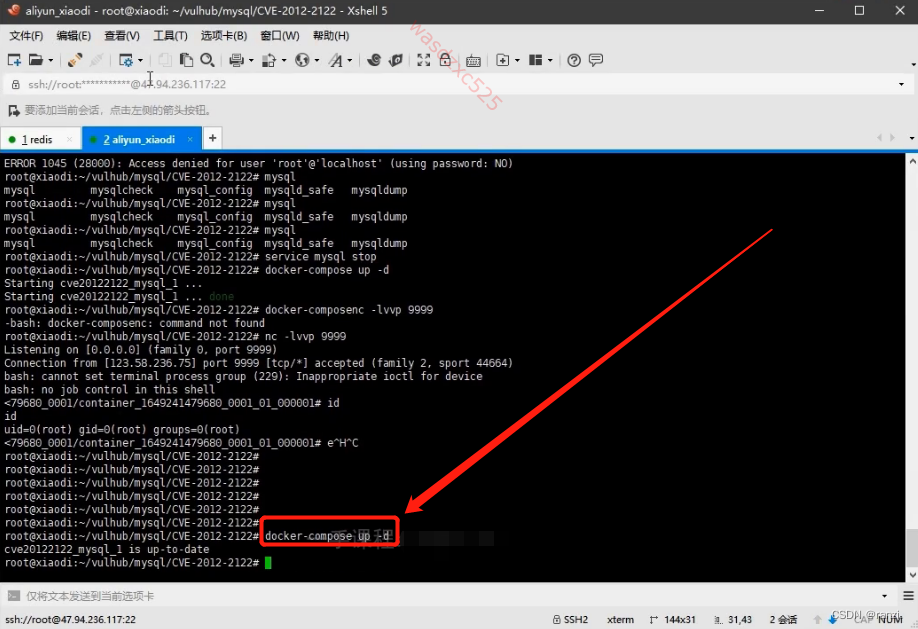Click the tab list dropdown arrow
Screen dimensions: 918x629
point(912,138)
